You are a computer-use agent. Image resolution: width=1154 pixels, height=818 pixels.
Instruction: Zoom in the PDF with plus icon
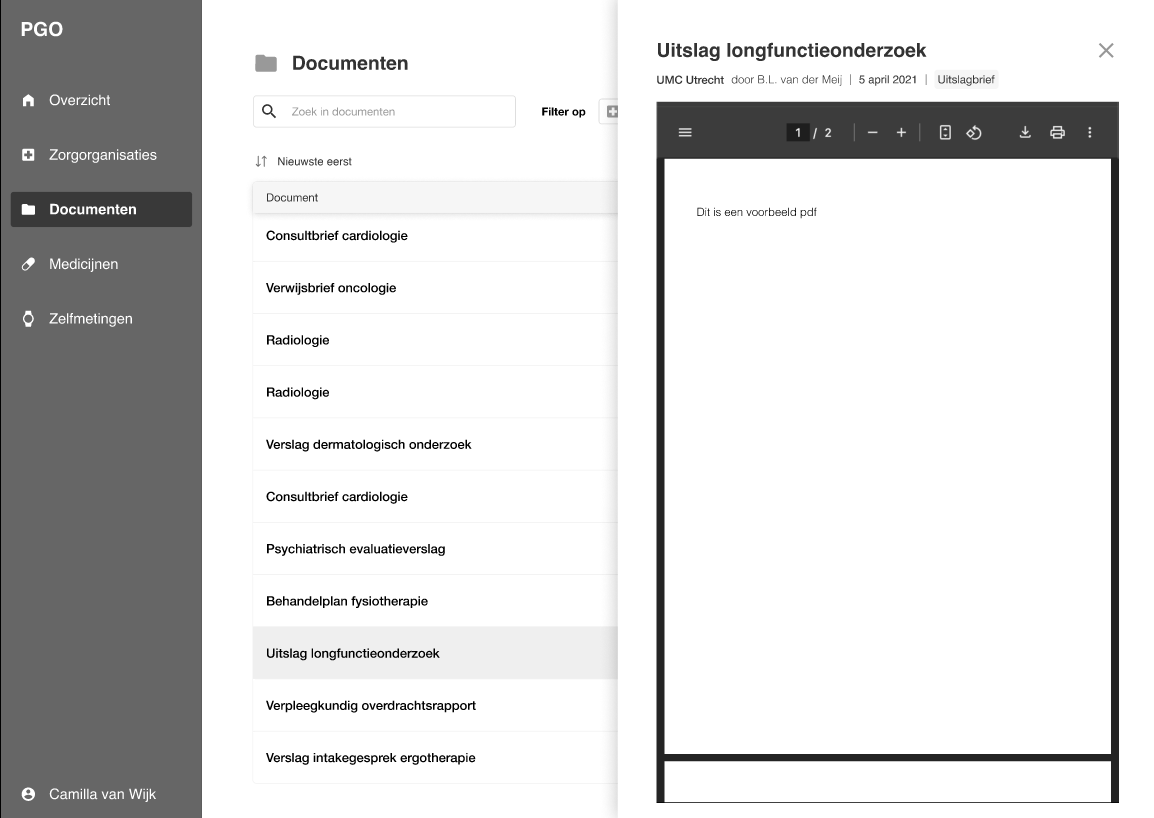coord(901,132)
